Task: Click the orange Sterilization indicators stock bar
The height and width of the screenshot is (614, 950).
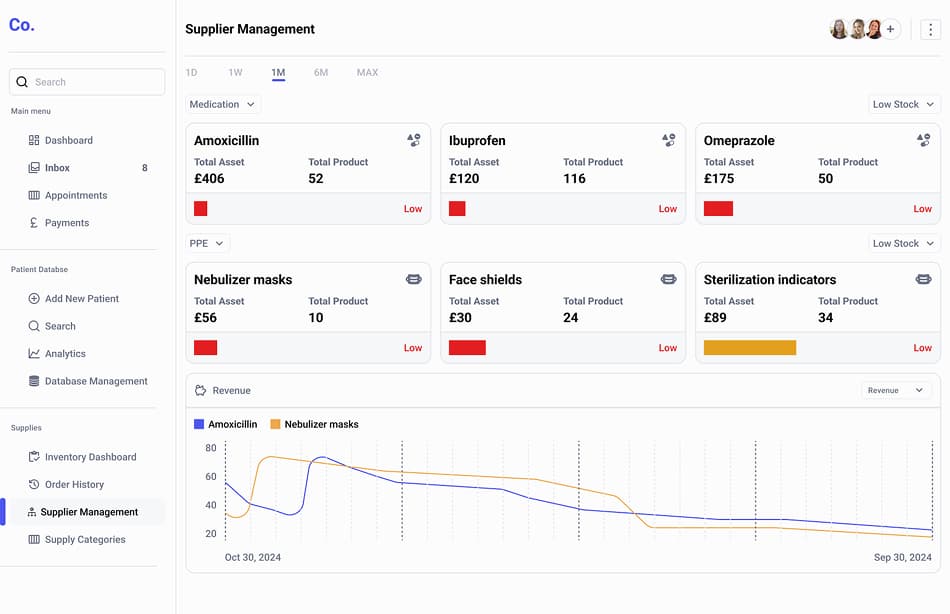Action: point(750,348)
